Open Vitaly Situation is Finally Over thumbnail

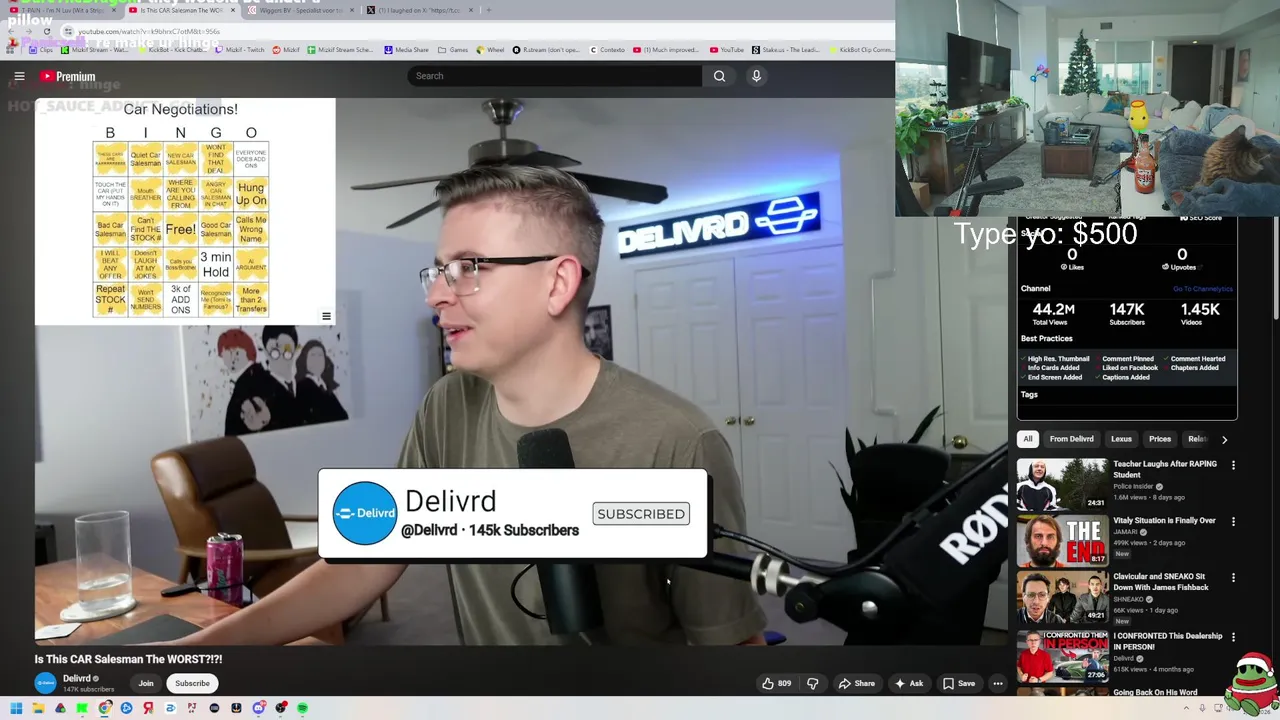click(x=1062, y=541)
